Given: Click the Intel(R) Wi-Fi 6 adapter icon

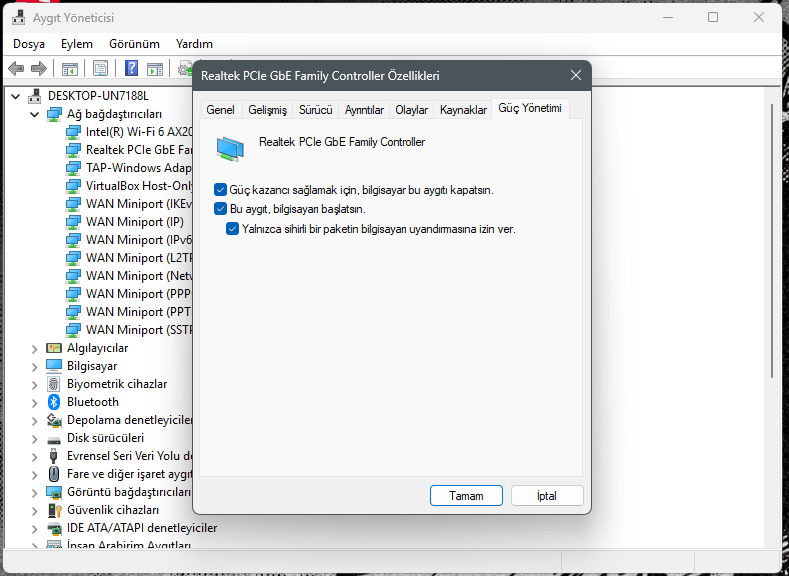Looking at the screenshot, I should [73, 132].
